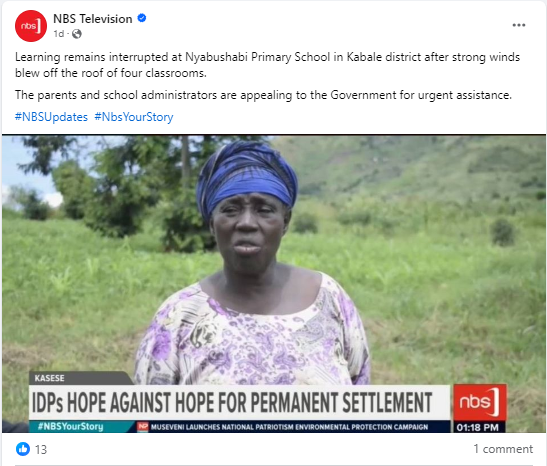Open the #NbsYourStory hashtag link
This screenshot has width=547, height=466.
pos(134,117)
